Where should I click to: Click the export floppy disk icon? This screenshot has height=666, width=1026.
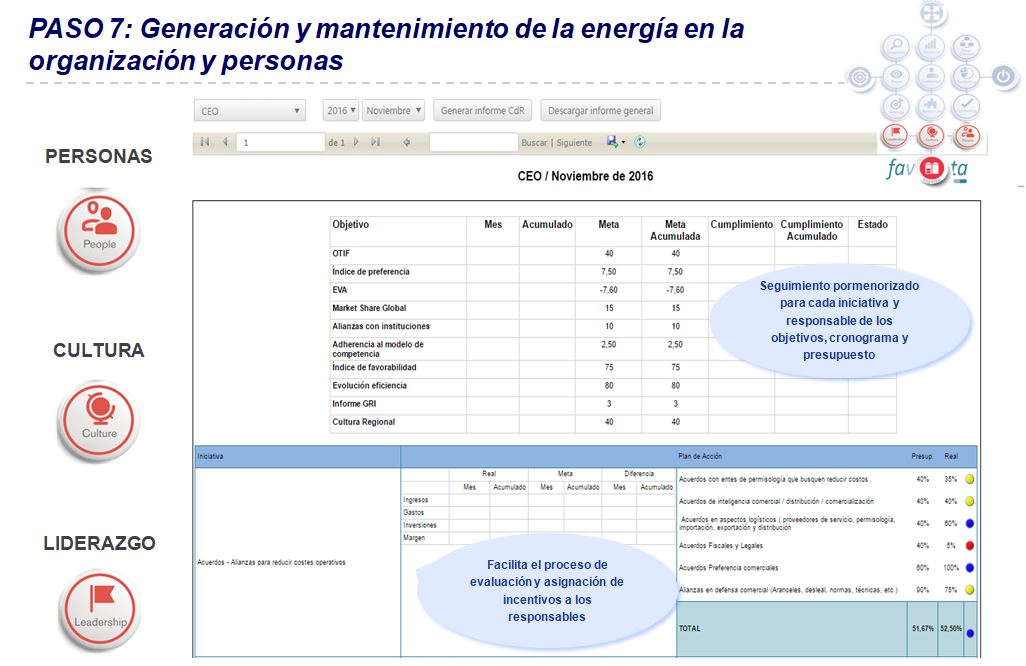click(x=612, y=141)
